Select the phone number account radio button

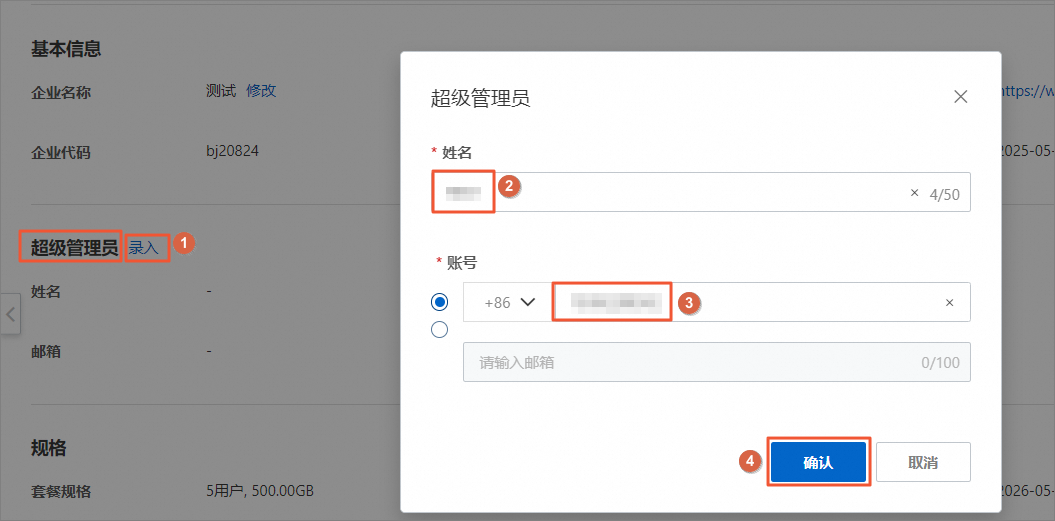(439, 302)
